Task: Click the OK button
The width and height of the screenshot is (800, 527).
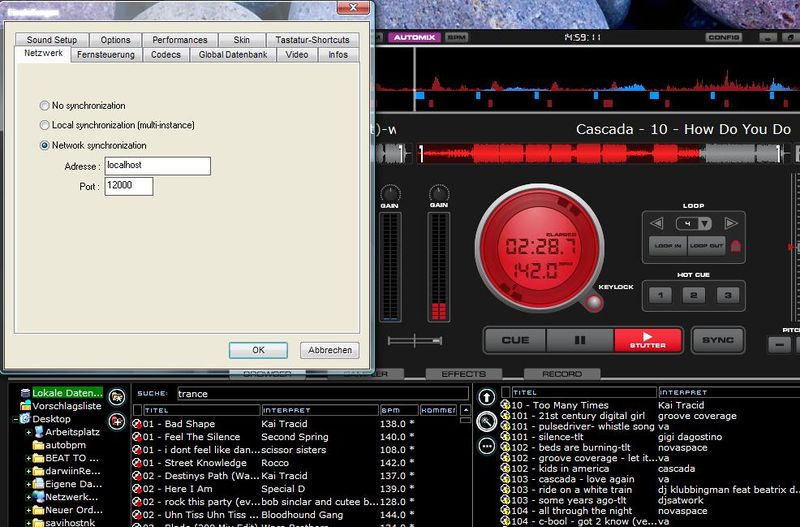Action: coord(257,350)
